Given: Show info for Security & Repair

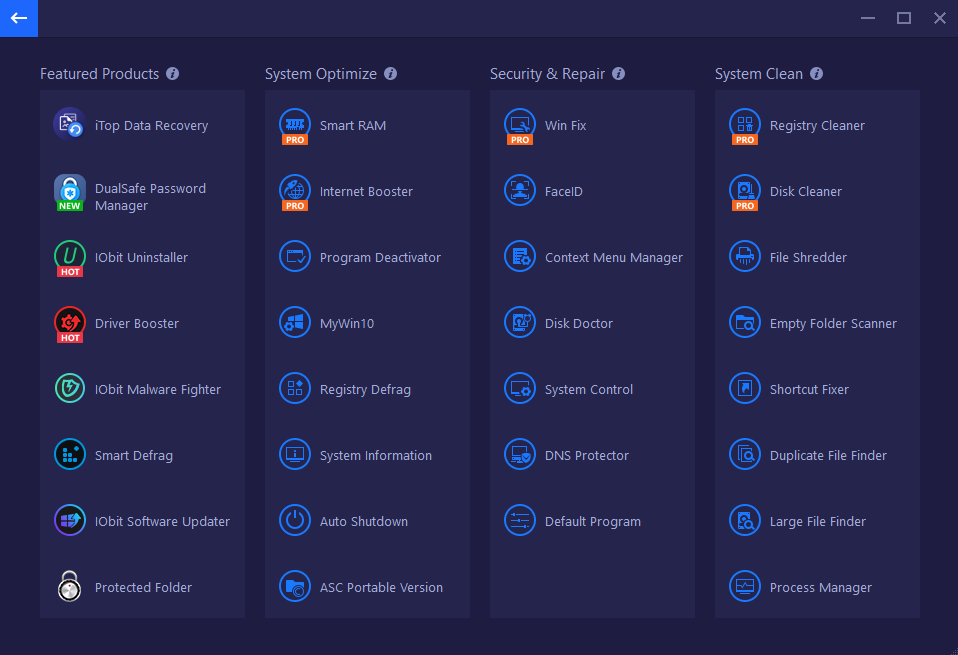Looking at the screenshot, I should point(618,74).
